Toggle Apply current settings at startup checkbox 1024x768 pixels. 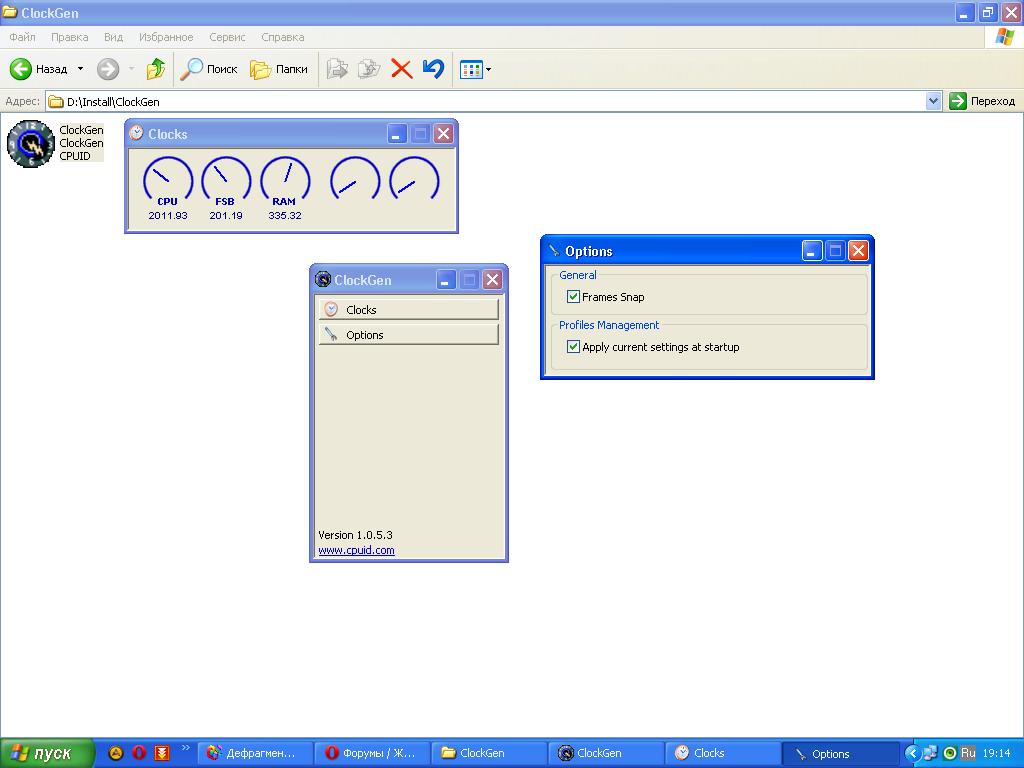tap(573, 347)
